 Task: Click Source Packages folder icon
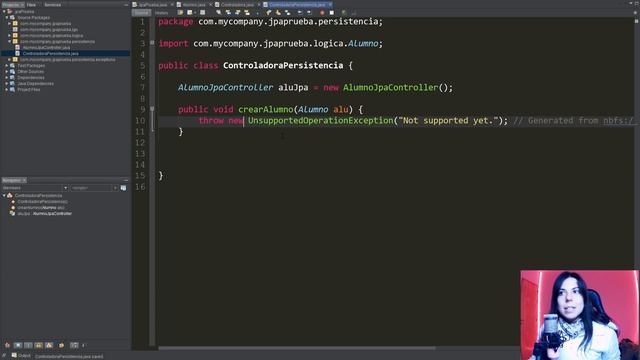pos(13,18)
